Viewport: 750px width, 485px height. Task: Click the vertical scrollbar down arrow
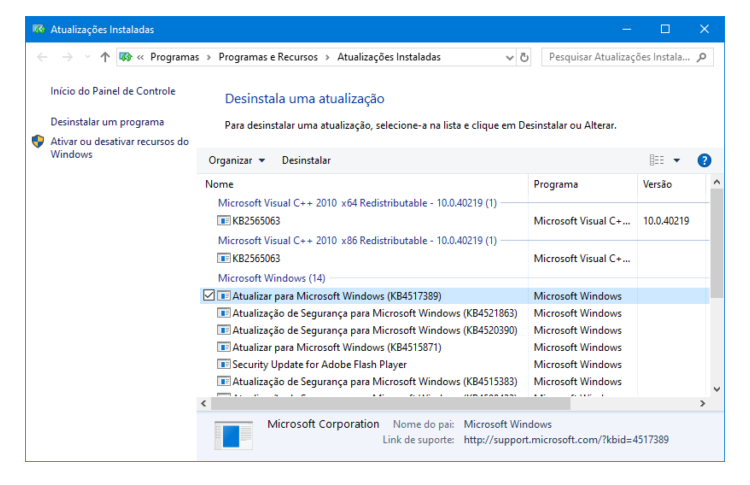[x=717, y=389]
